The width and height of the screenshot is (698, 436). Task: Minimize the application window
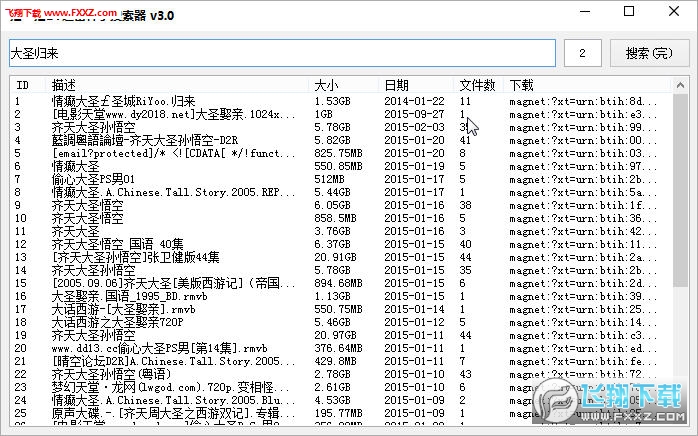(x=582, y=12)
